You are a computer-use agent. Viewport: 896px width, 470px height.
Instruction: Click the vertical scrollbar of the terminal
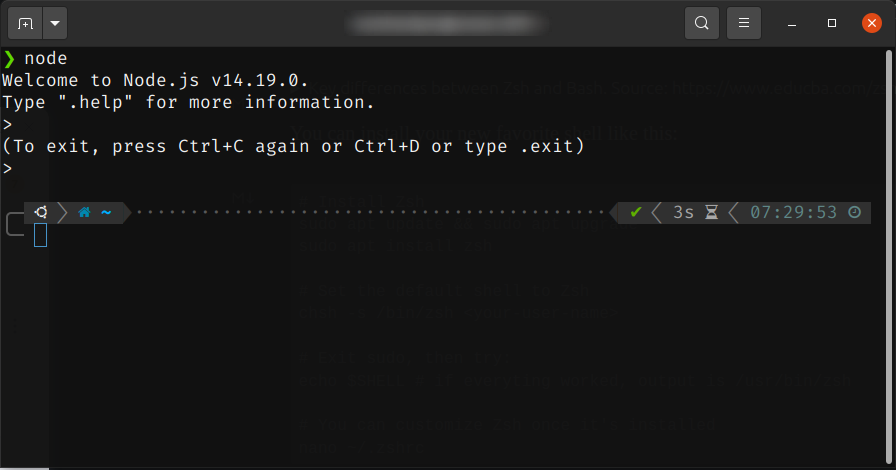click(889, 258)
